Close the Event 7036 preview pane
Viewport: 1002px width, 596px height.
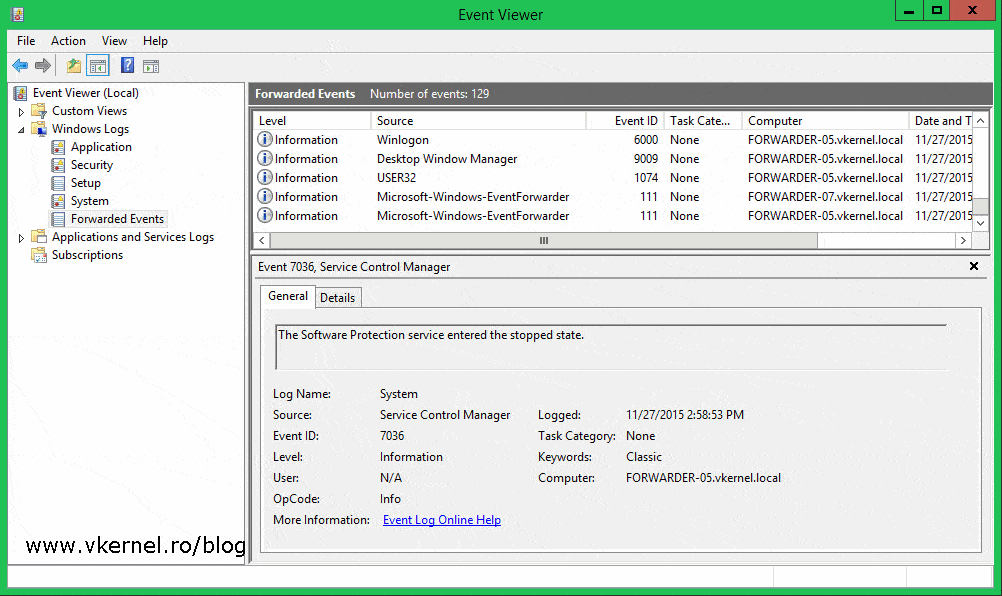click(975, 266)
